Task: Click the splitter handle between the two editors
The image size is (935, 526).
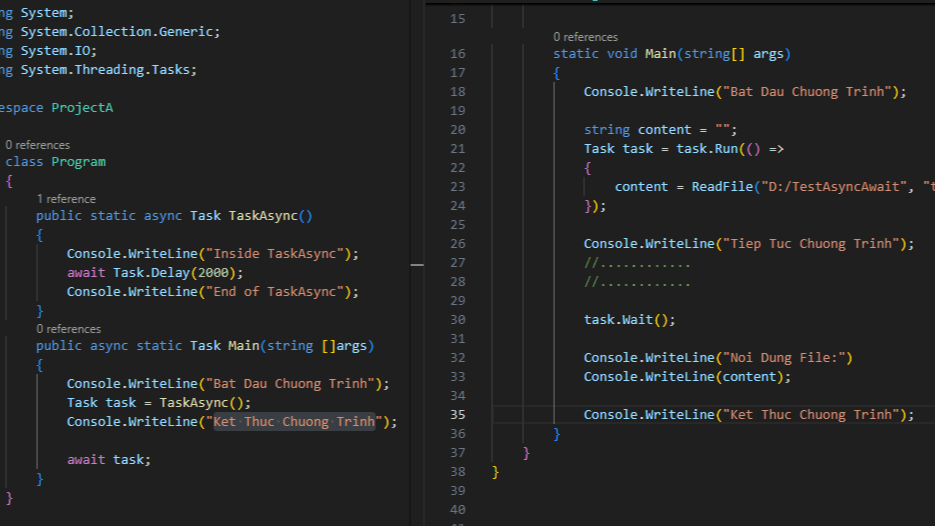Action: coord(417,264)
